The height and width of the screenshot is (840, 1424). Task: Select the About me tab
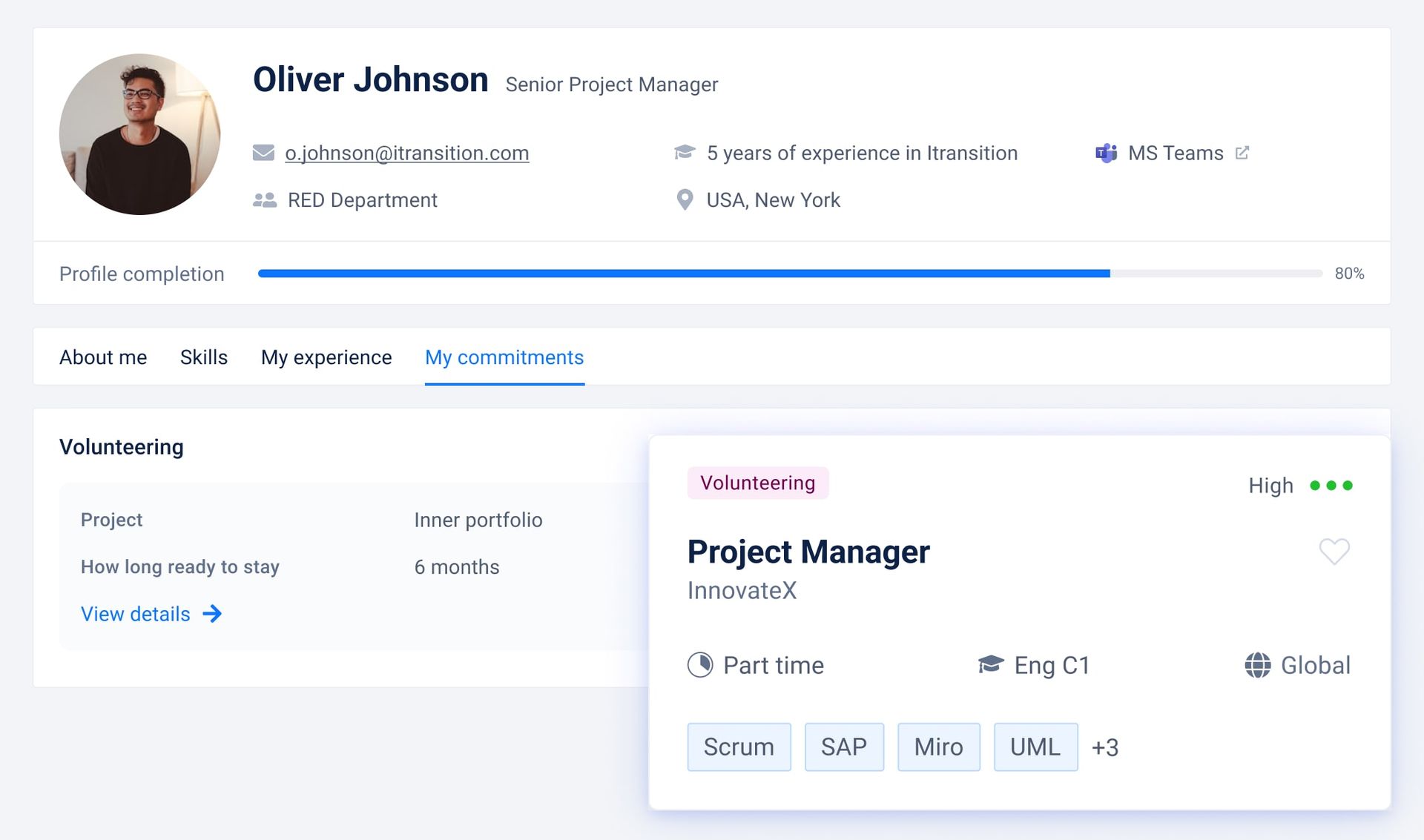tap(104, 356)
